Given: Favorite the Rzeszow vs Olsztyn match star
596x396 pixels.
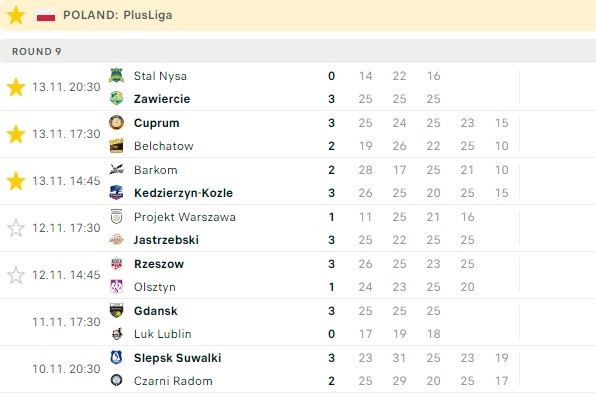Looking at the screenshot, I should 16,275.
